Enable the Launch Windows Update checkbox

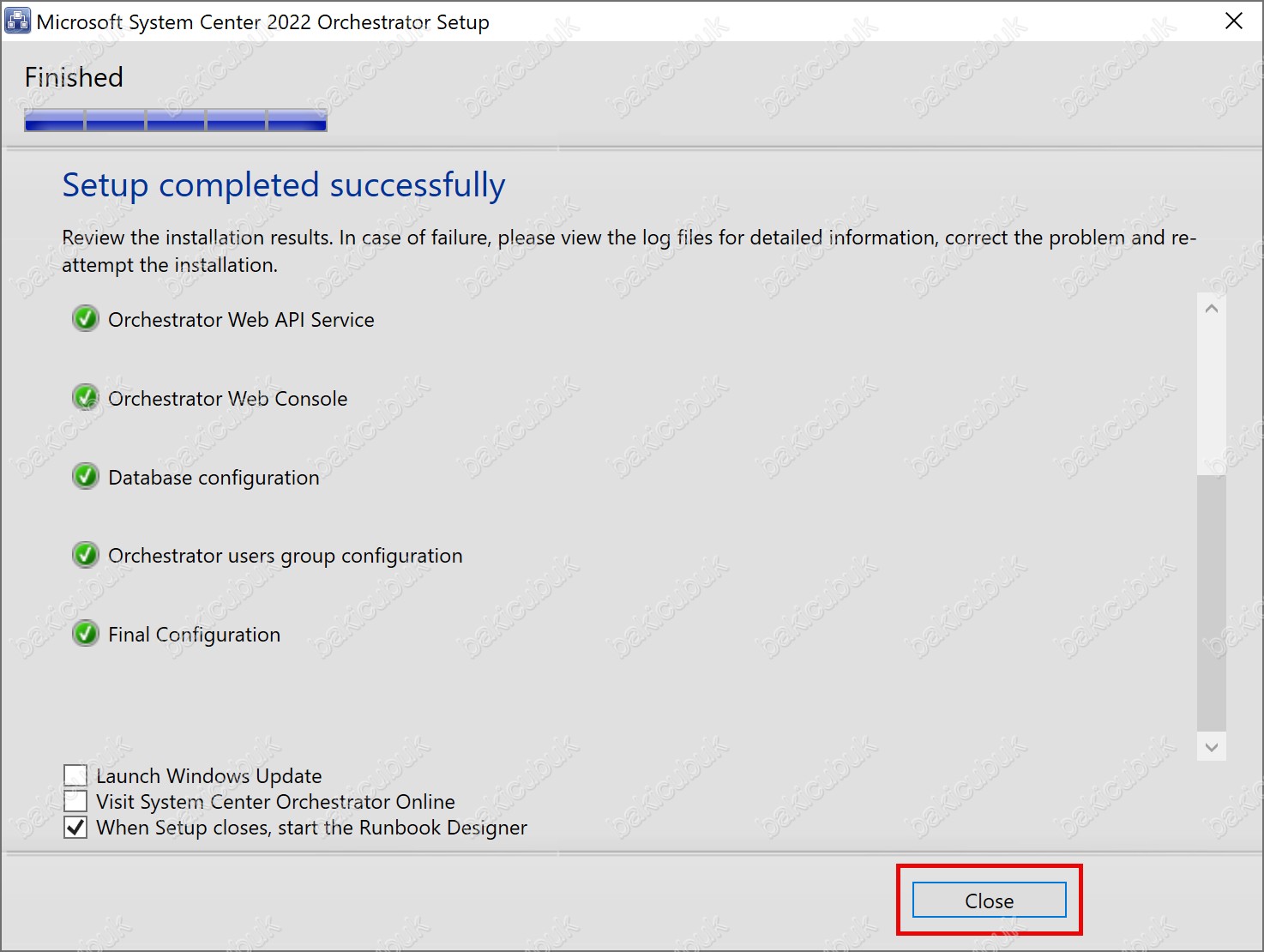coord(75,775)
